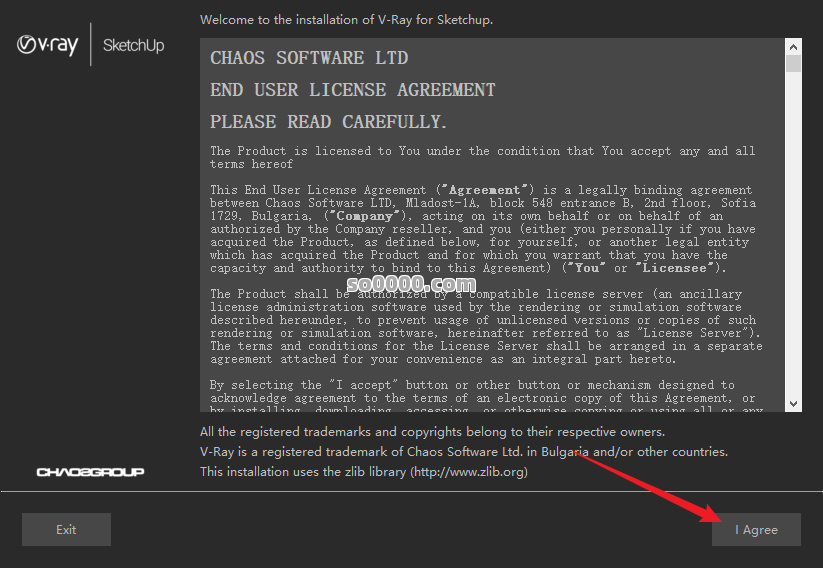Click the 'V-Ray is a registered trademark' line
This screenshot has height=568, width=823.
tap(464, 452)
